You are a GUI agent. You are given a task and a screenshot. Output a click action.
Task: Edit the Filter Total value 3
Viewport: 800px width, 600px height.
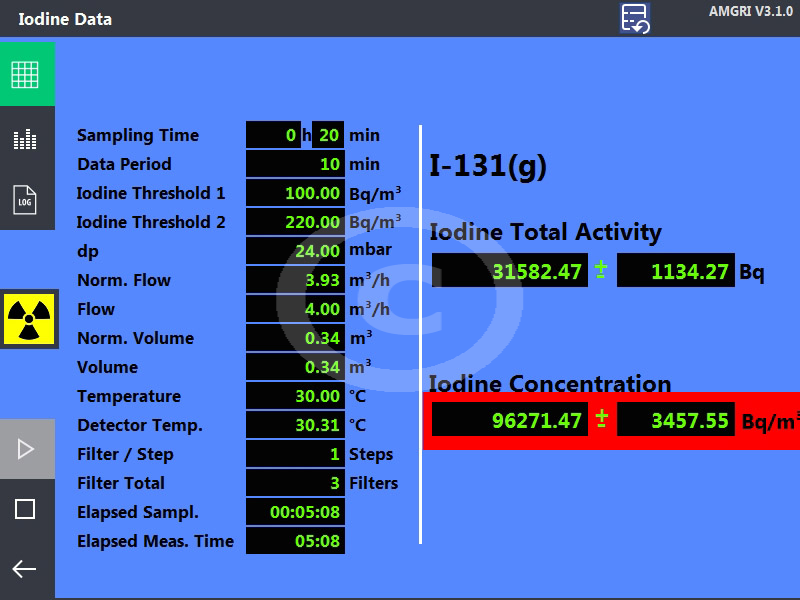tap(295, 483)
